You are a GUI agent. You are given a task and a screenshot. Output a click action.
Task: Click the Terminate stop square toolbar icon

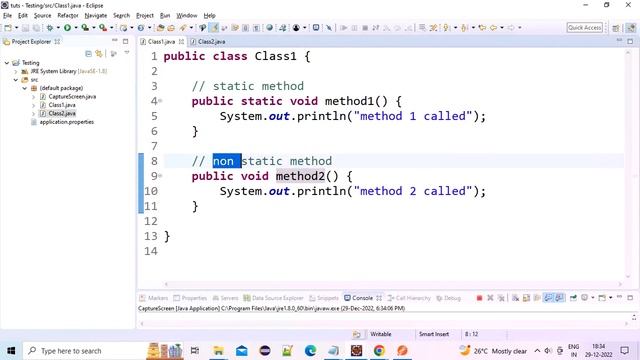[365, 28]
